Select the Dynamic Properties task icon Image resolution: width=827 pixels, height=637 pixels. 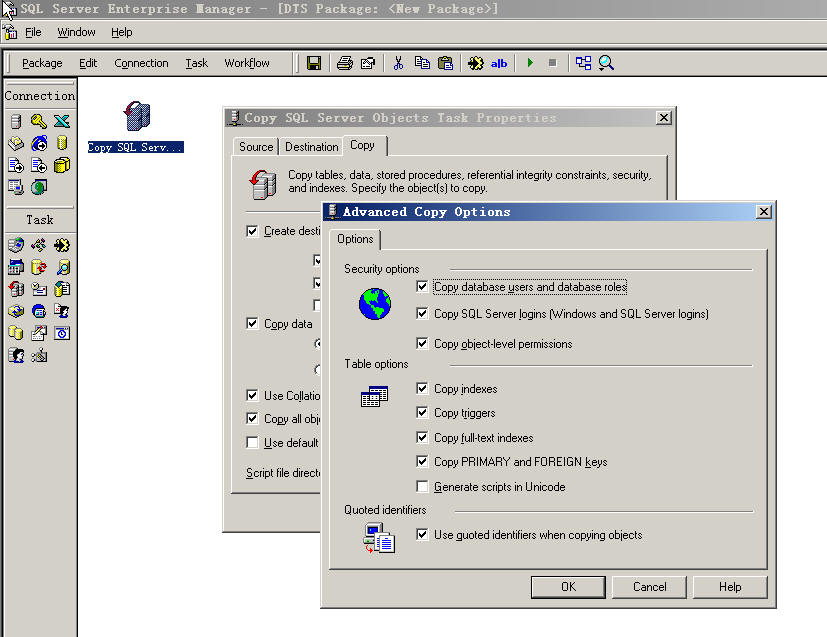tap(39, 355)
